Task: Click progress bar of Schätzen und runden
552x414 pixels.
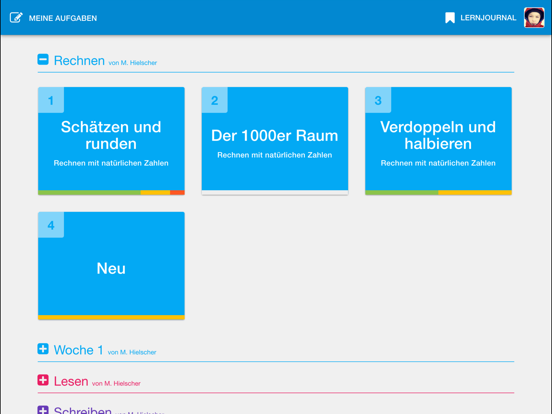Action: 111,193
